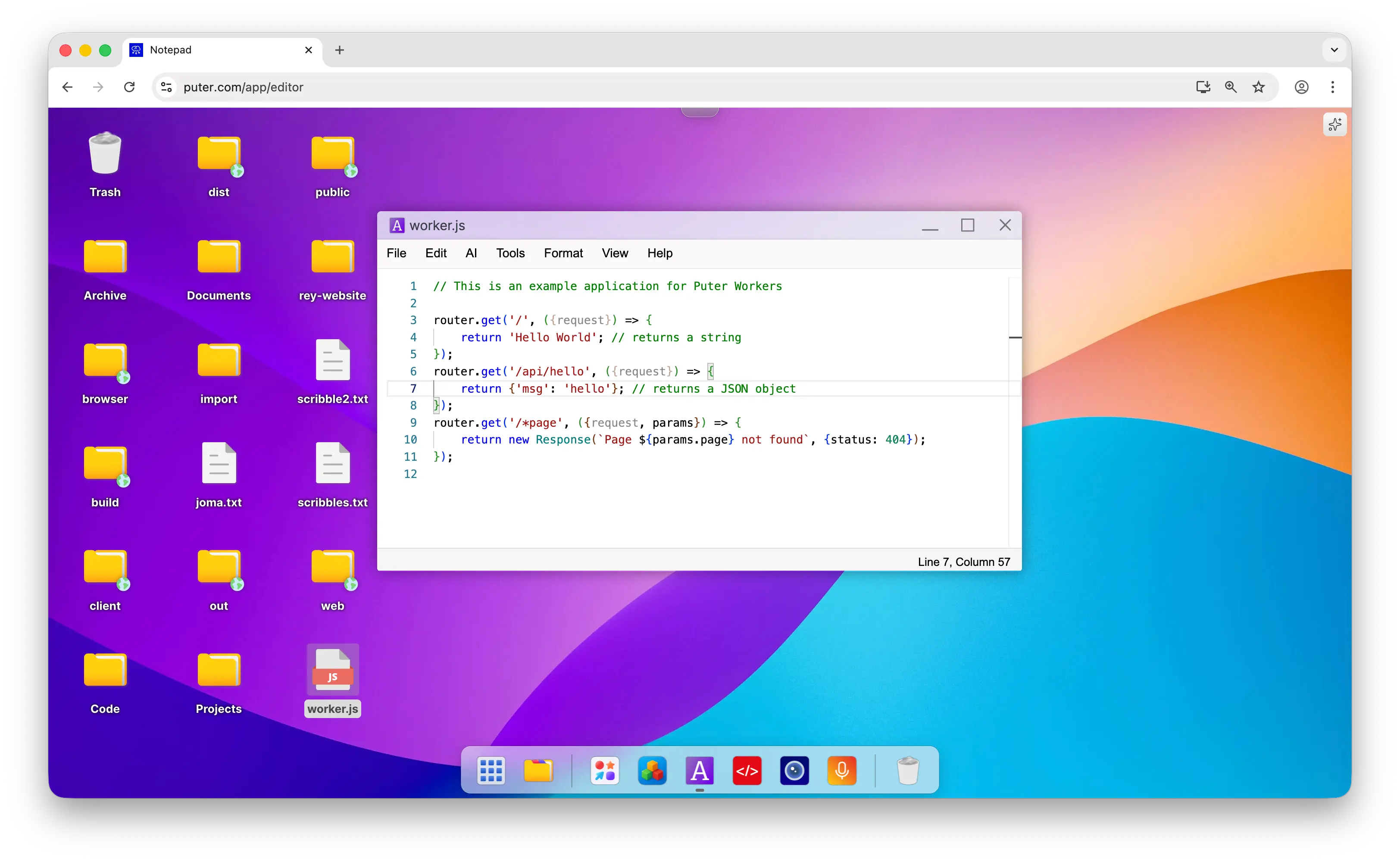Start the voice recorder from the dock
The height and width of the screenshot is (862, 1400).
point(842,770)
